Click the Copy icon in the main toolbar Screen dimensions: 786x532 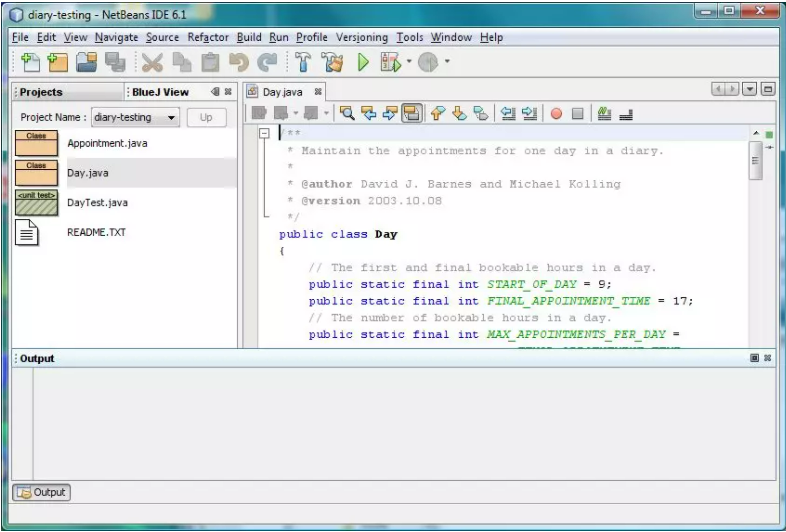point(181,63)
